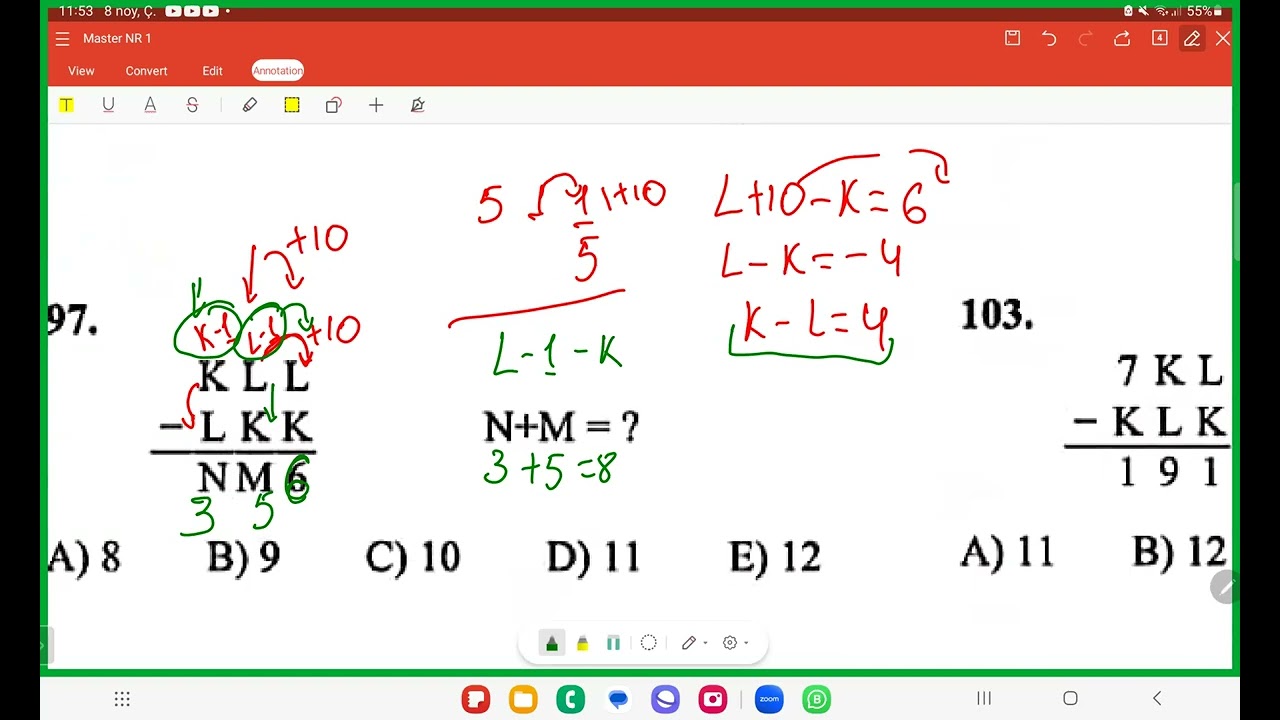Switch to the Annotation tab
Image resolution: width=1280 pixels, height=720 pixels.
click(x=278, y=71)
